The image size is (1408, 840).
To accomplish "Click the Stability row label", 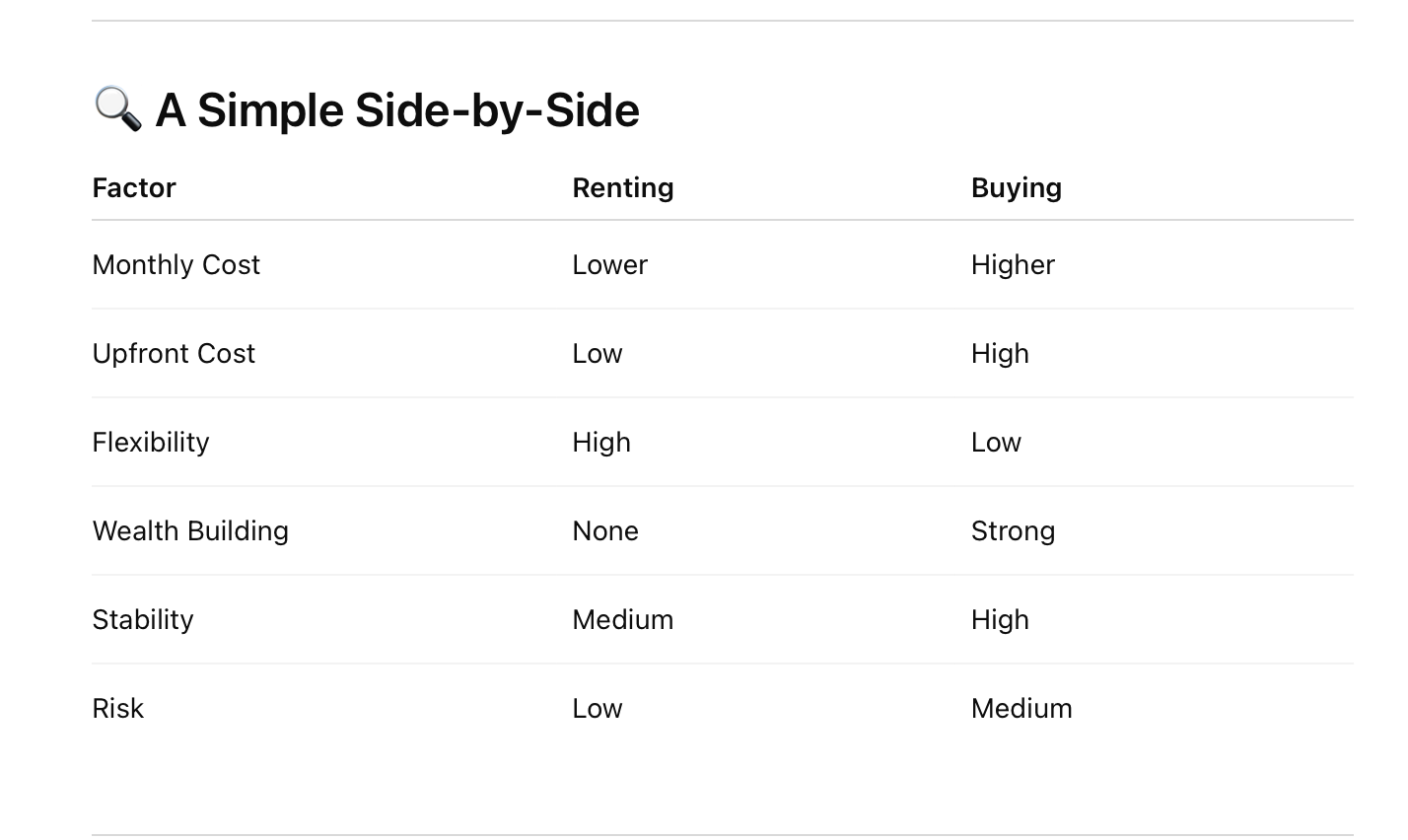I will click(143, 620).
